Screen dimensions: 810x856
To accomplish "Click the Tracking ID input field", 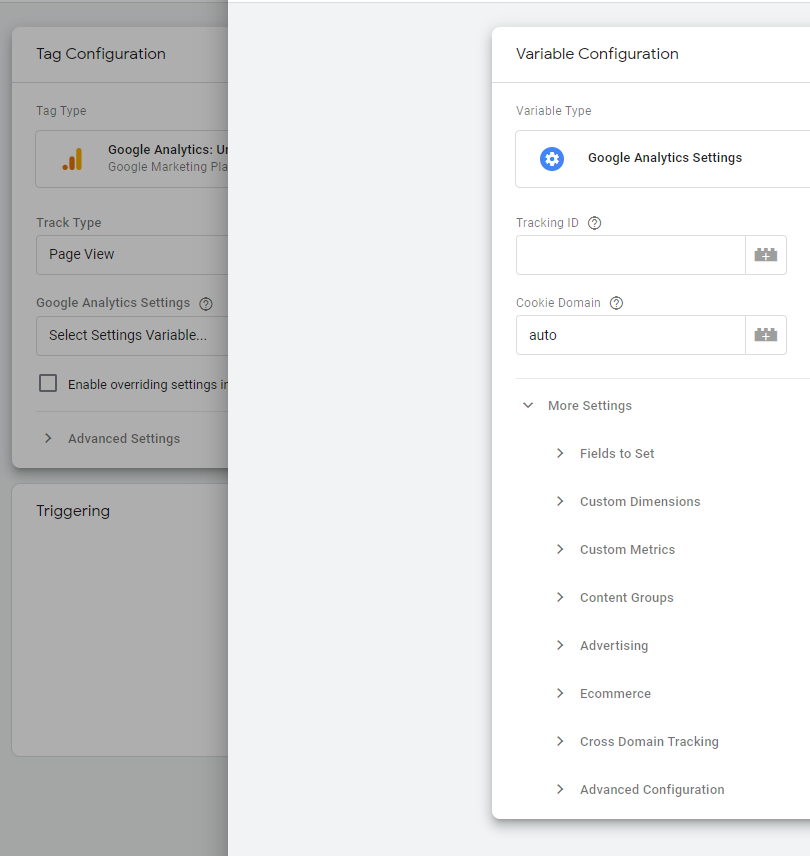I will [x=630, y=255].
